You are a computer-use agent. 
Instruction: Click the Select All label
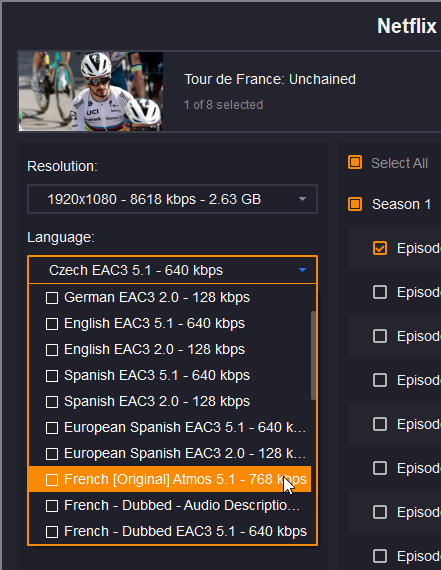[x=399, y=163]
